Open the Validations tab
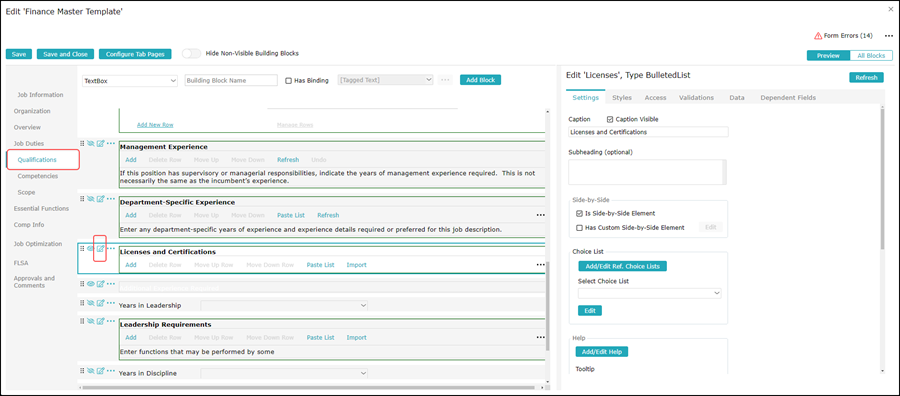Viewport: 900px width, 396px height. coord(696,98)
